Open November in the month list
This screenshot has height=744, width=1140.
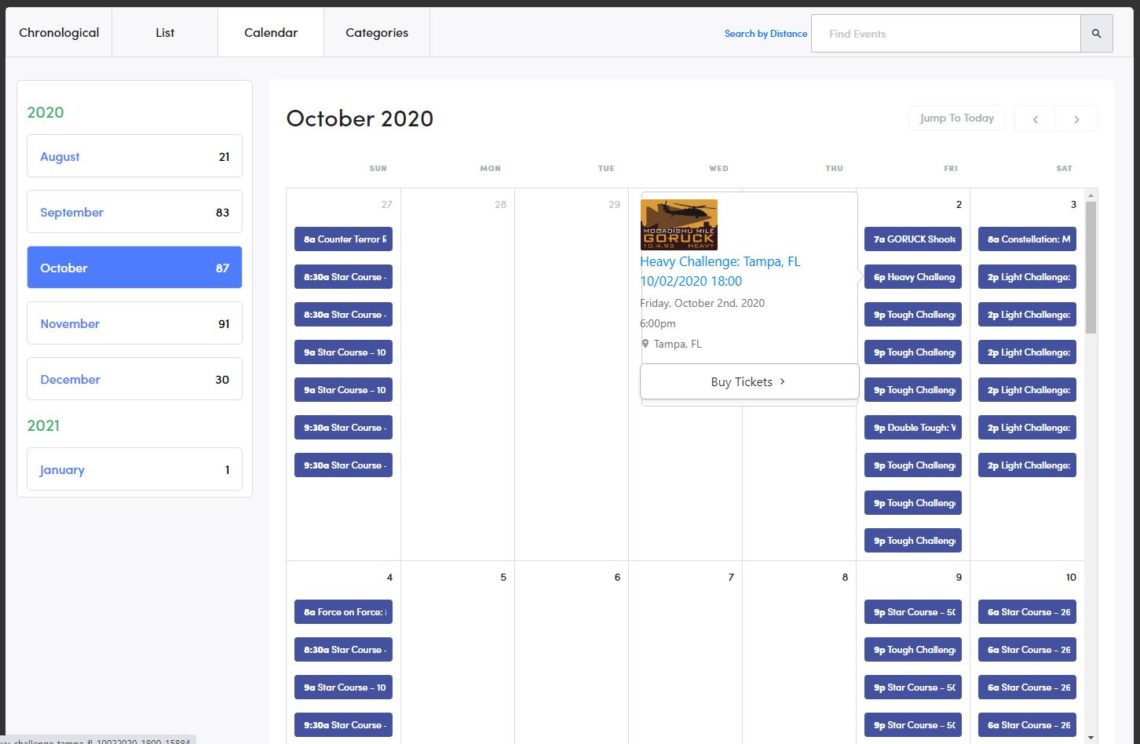tap(135, 324)
